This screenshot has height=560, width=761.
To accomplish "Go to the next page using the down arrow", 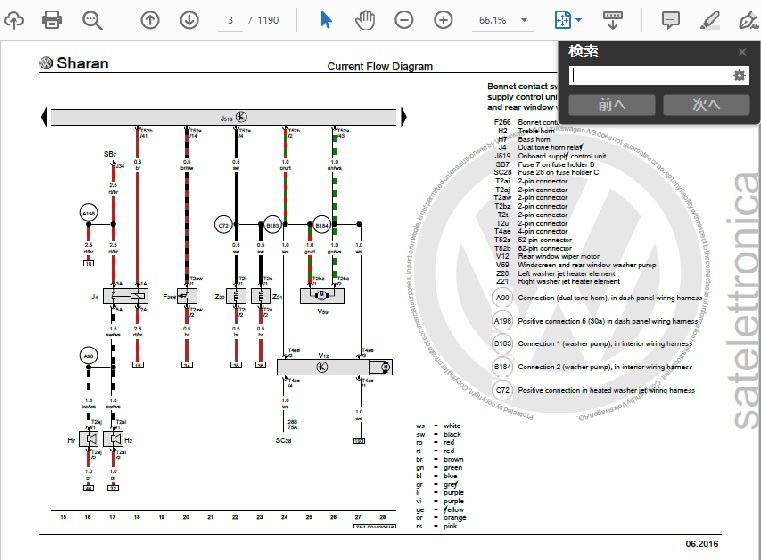I will click(x=189, y=20).
